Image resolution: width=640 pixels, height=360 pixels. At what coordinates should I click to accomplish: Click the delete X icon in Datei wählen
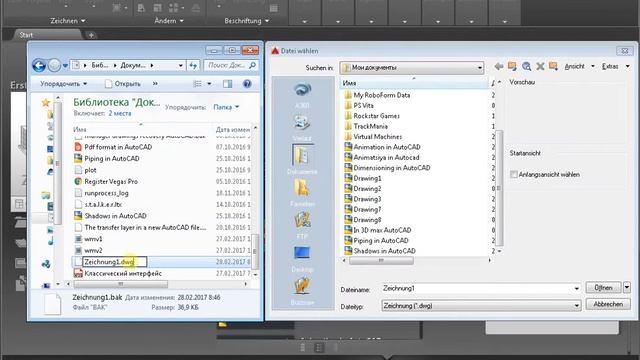[540, 66]
